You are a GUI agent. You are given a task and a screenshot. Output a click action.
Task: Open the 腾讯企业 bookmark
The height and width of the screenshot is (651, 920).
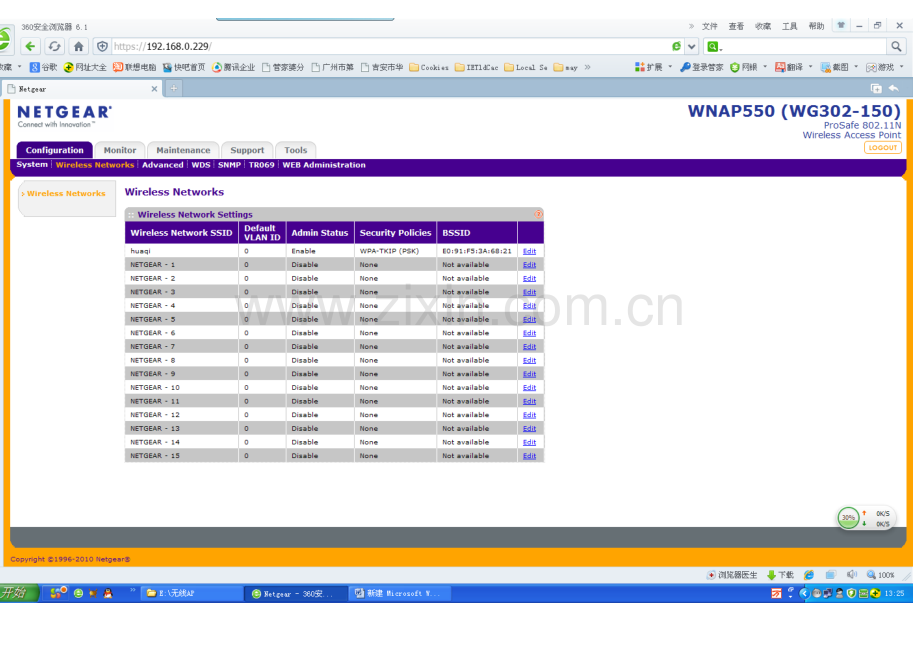(234, 67)
